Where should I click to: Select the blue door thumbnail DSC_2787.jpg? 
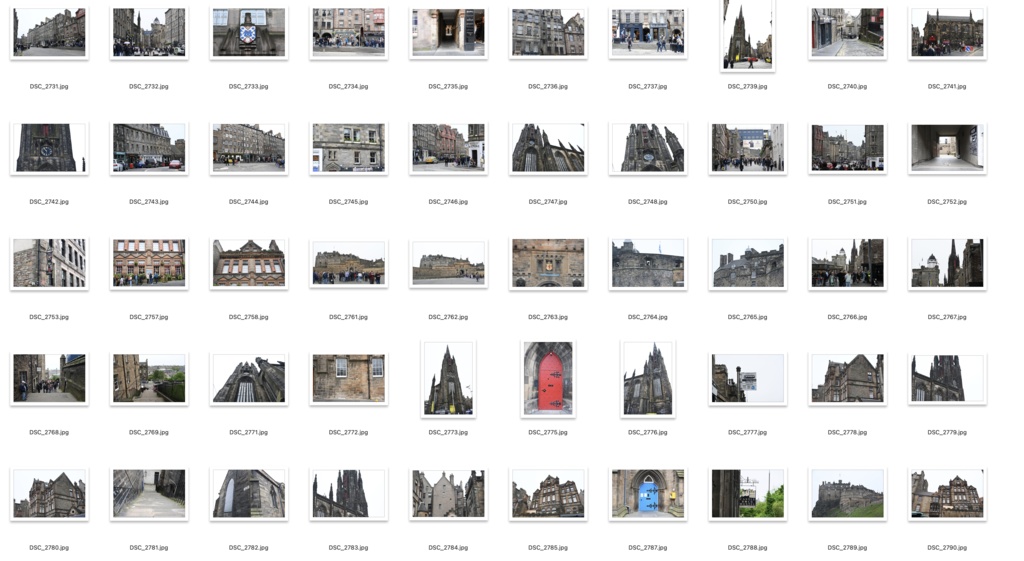(x=648, y=493)
